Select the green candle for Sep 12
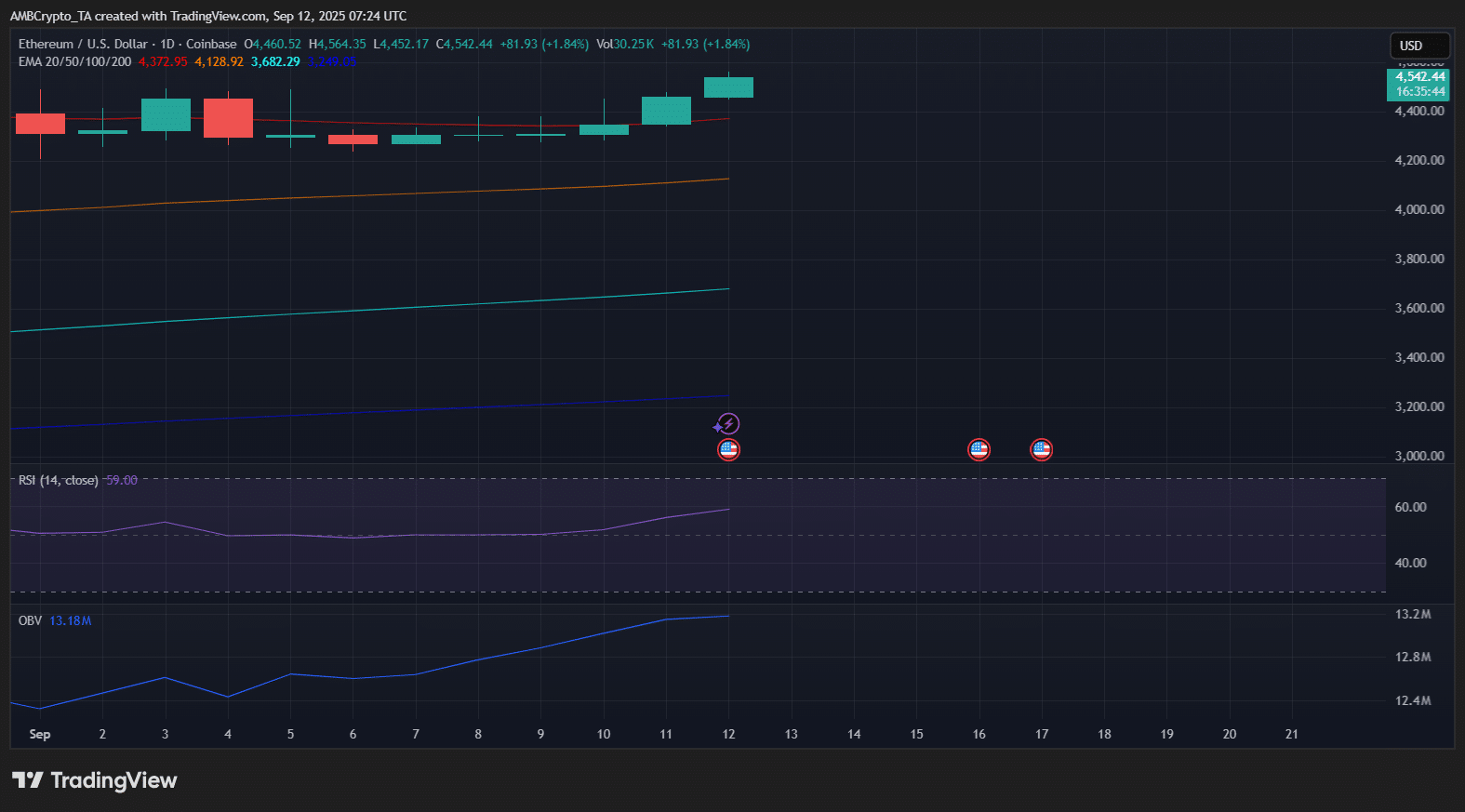Screen dimensions: 1465x812 (728, 87)
